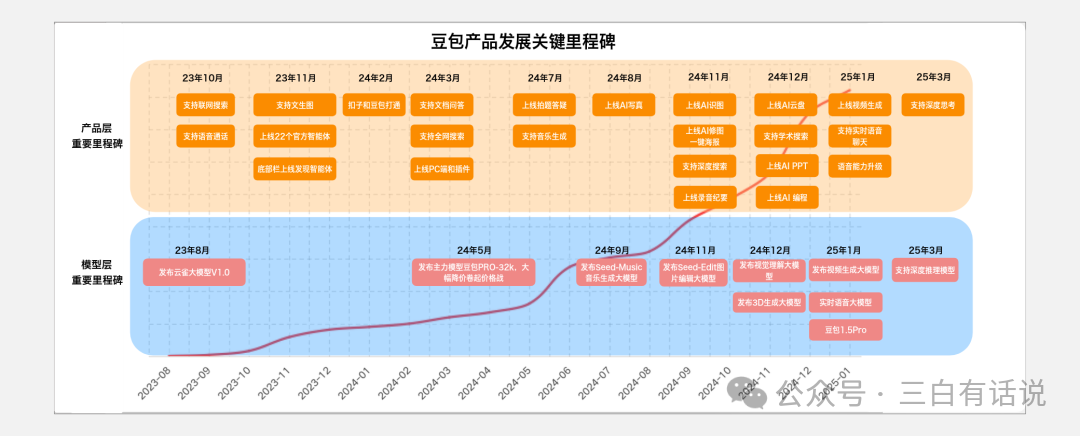1080x436 pixels.
Task: Click the 2024-03 axis label
Action: [x=435, y=382]
